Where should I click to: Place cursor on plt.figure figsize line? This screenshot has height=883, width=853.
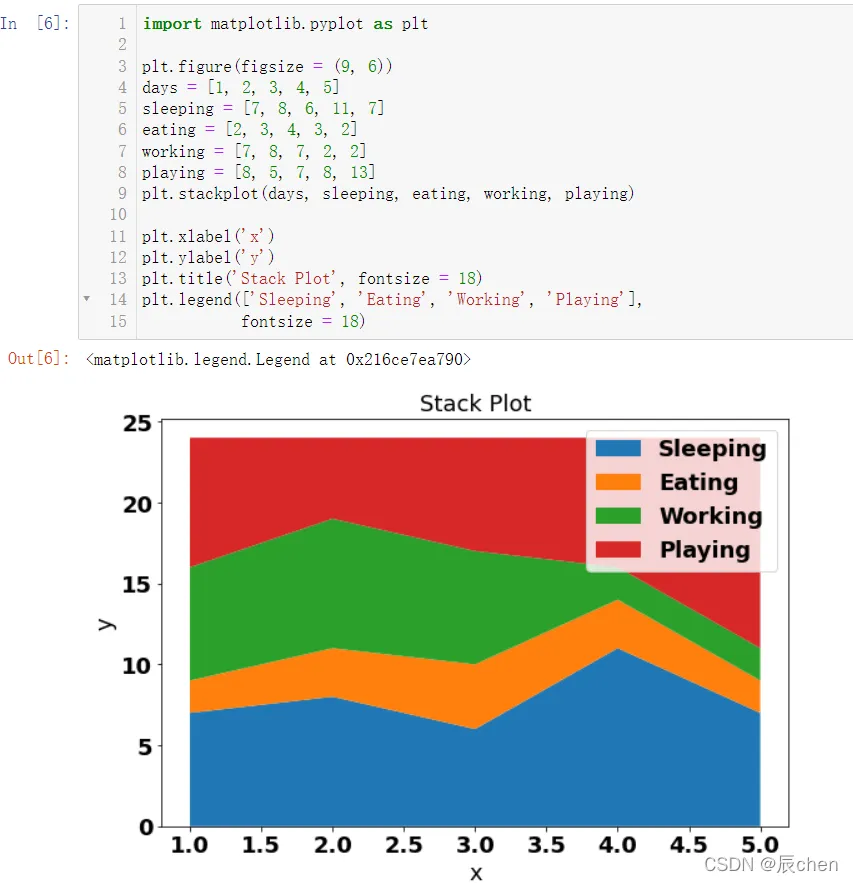tap(267, 66)
